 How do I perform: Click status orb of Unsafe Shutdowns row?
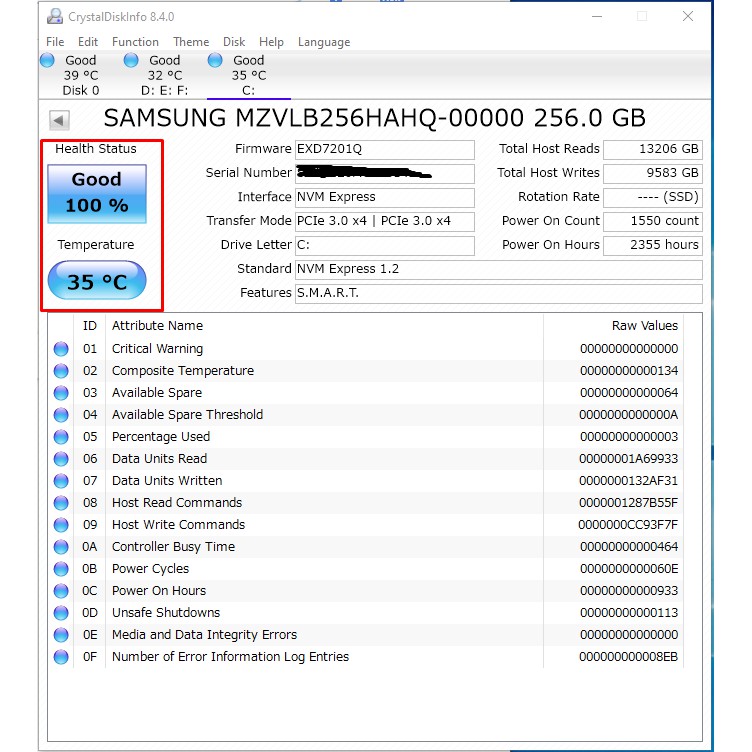pos(61,613)
